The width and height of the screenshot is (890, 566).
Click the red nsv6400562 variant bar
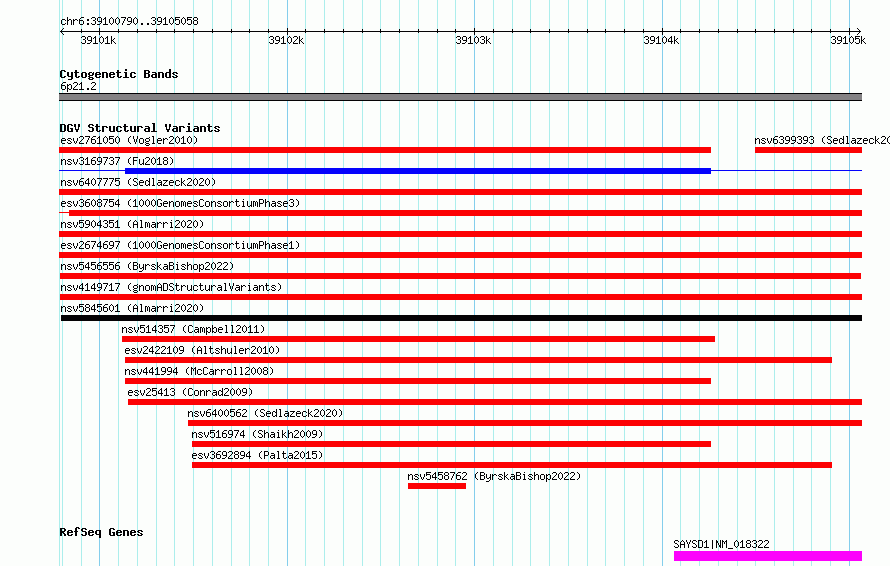(x=525, y=423)
